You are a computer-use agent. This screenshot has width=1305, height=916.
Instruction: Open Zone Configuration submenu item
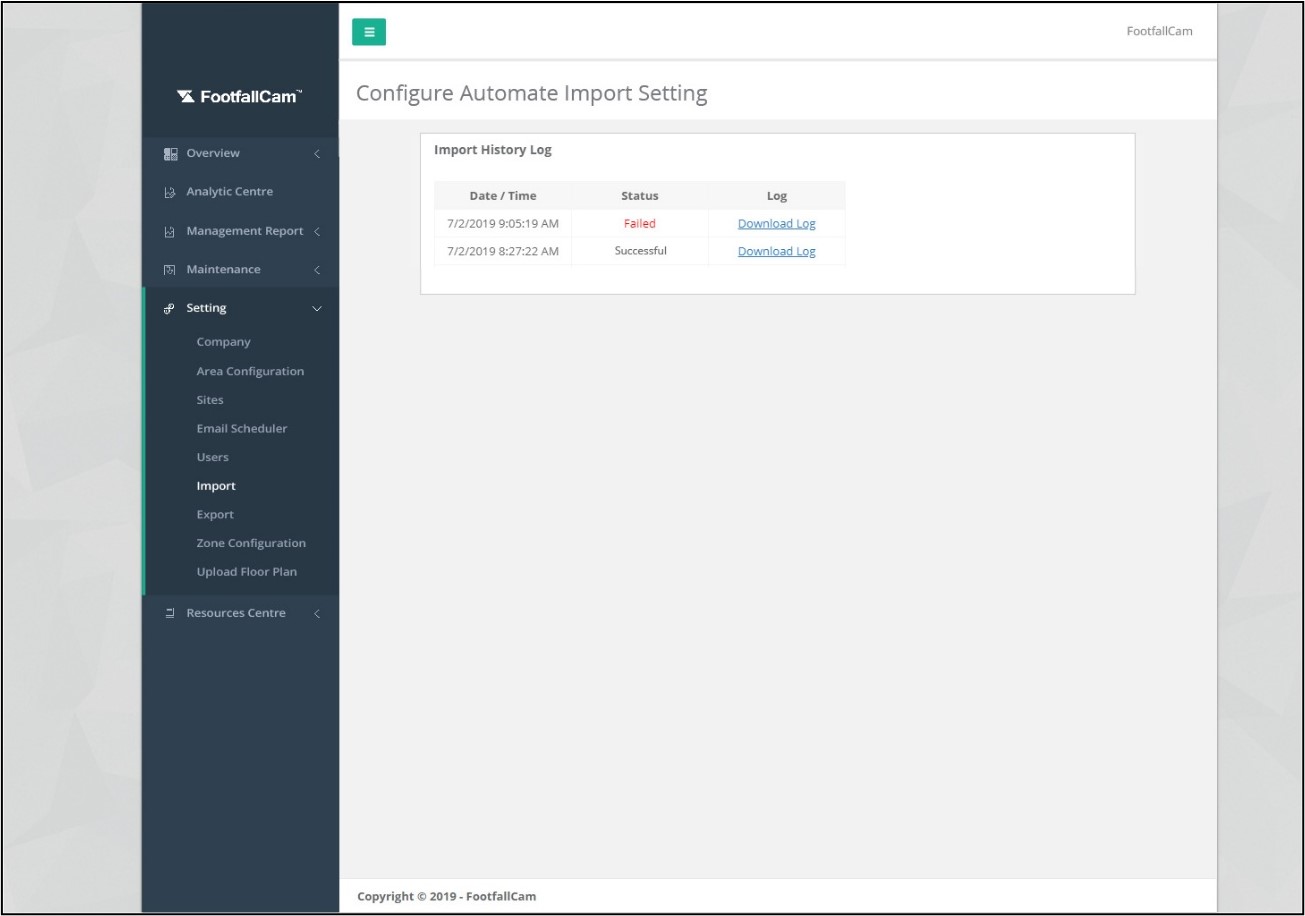[251, 543]
